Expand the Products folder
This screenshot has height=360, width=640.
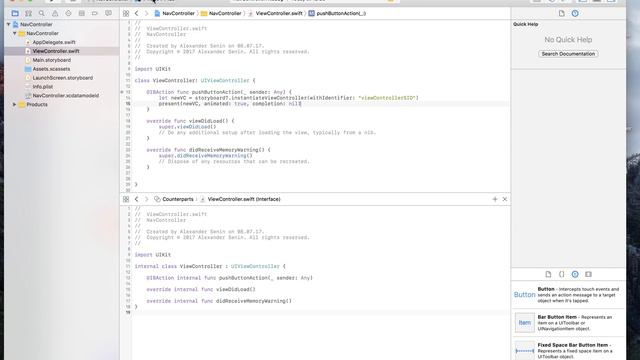pos(15,104)
